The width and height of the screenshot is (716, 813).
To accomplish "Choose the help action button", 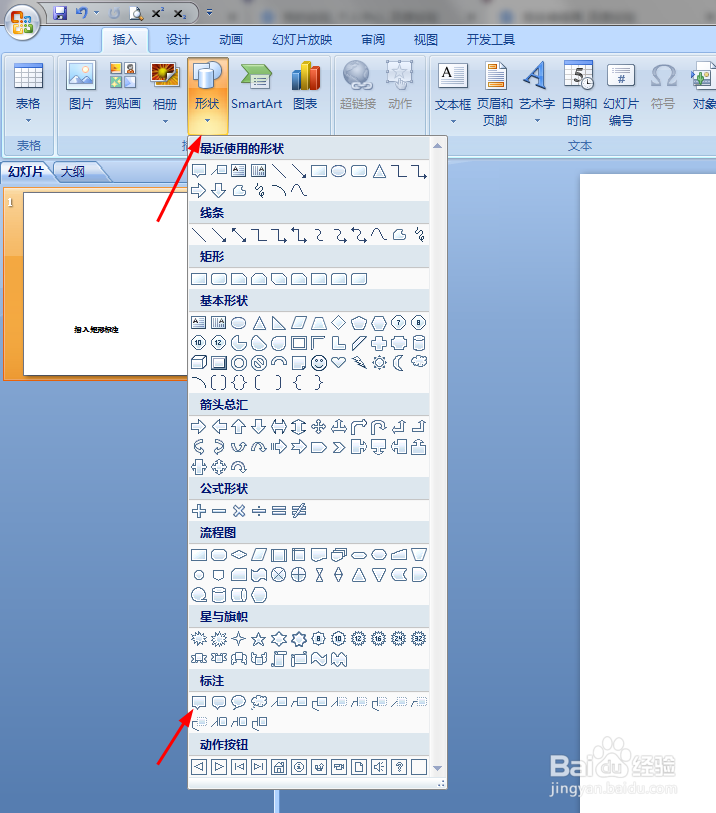I will tap(399, 767).
